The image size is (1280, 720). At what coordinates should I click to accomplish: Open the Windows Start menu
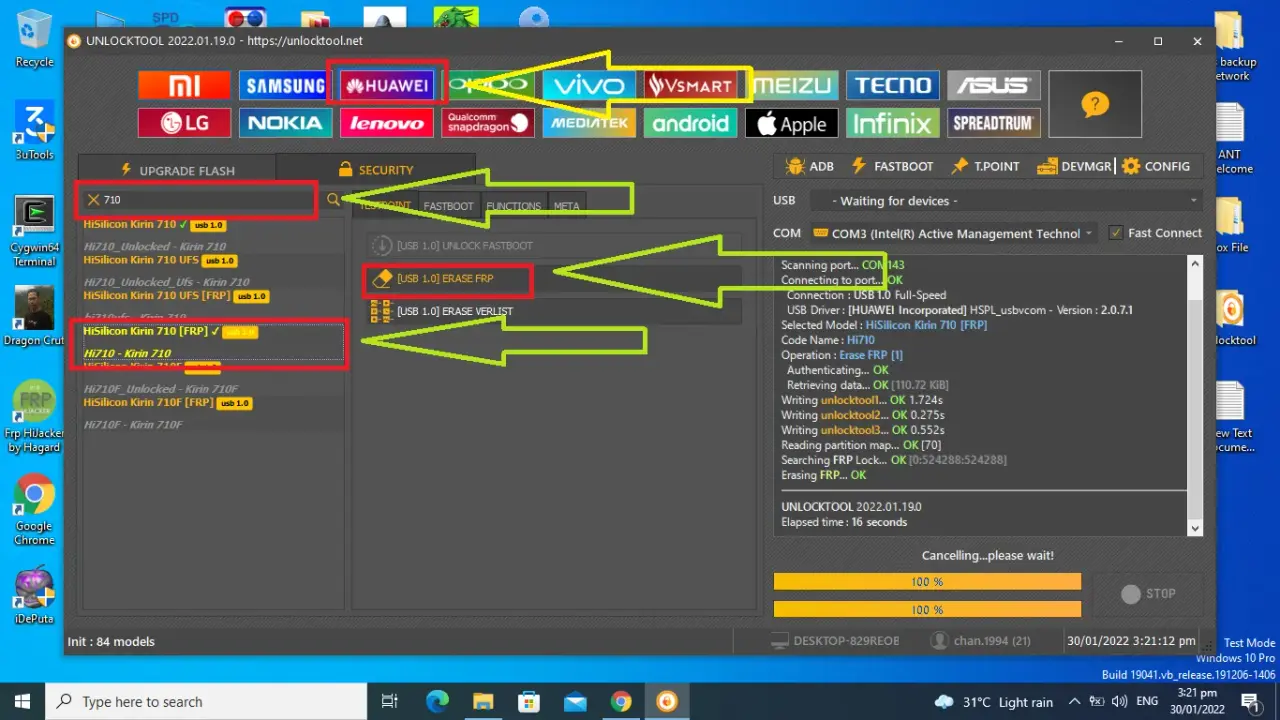click(x=22, y=701)
